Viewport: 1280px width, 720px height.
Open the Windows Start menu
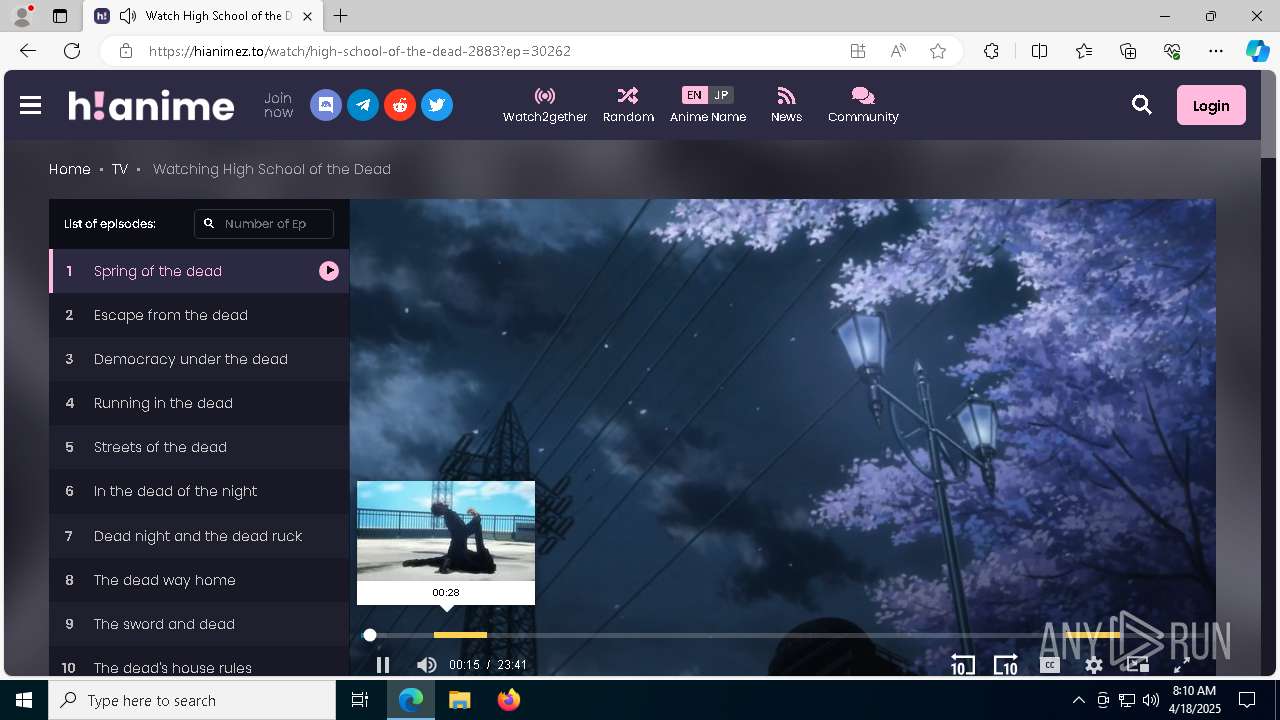(x=24, y=700)
